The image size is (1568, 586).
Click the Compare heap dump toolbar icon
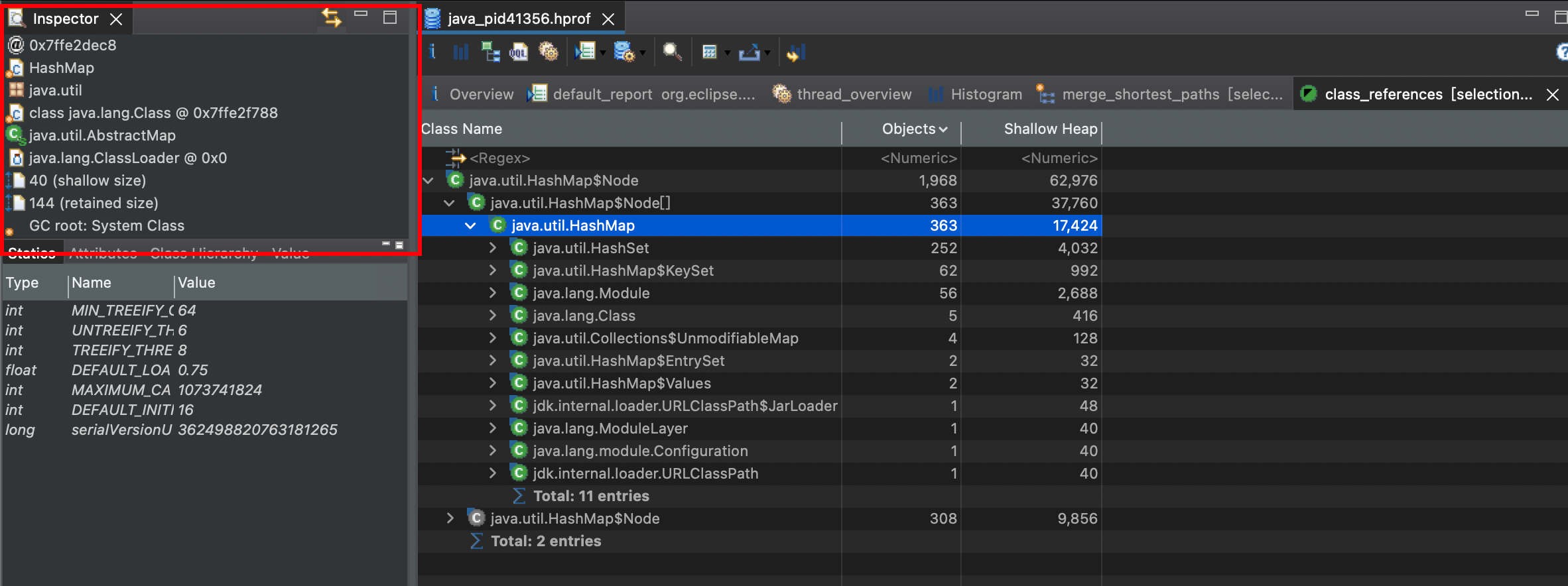click(796, 52)
